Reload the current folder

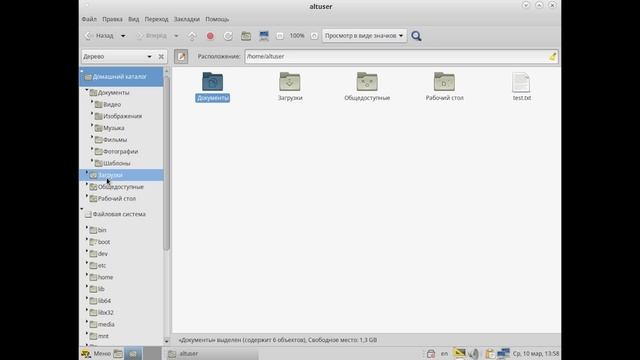coord(228,36)
